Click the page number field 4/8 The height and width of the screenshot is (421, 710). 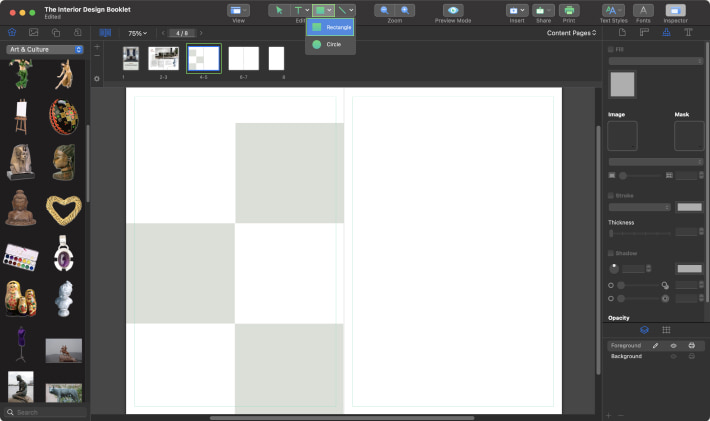click(182, 33)
